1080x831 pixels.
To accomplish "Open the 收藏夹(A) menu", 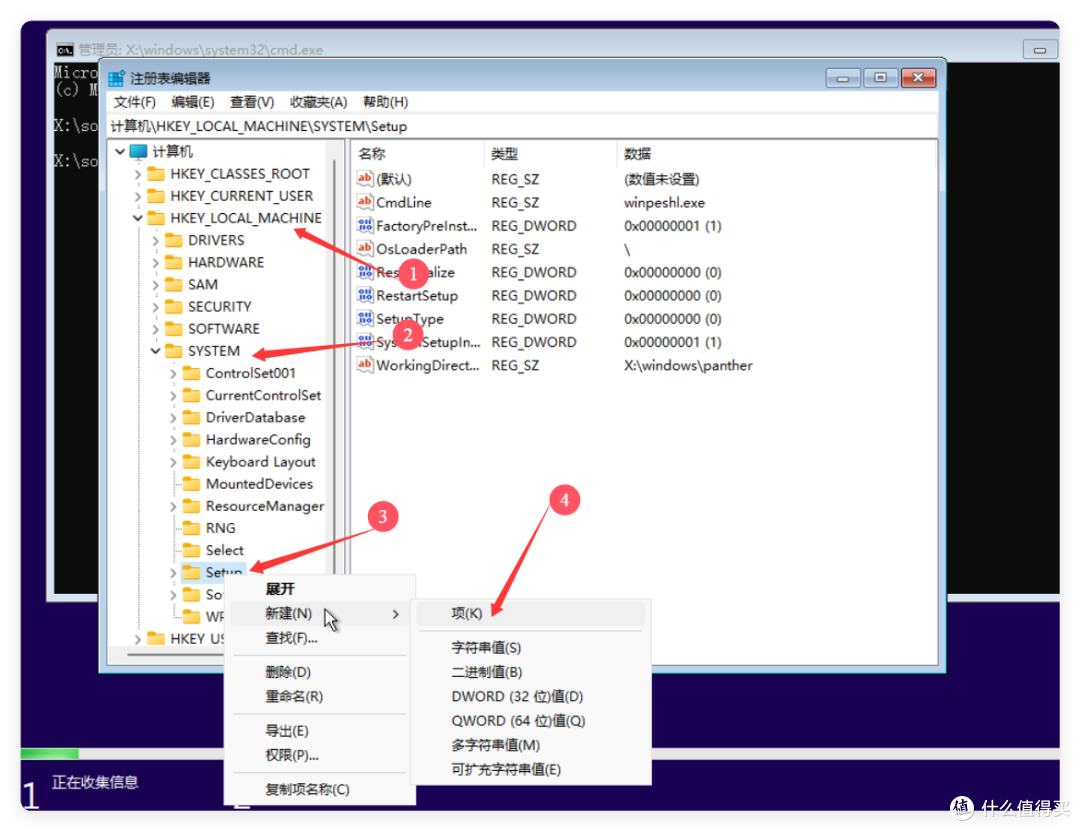I will (x=318, y=102).
